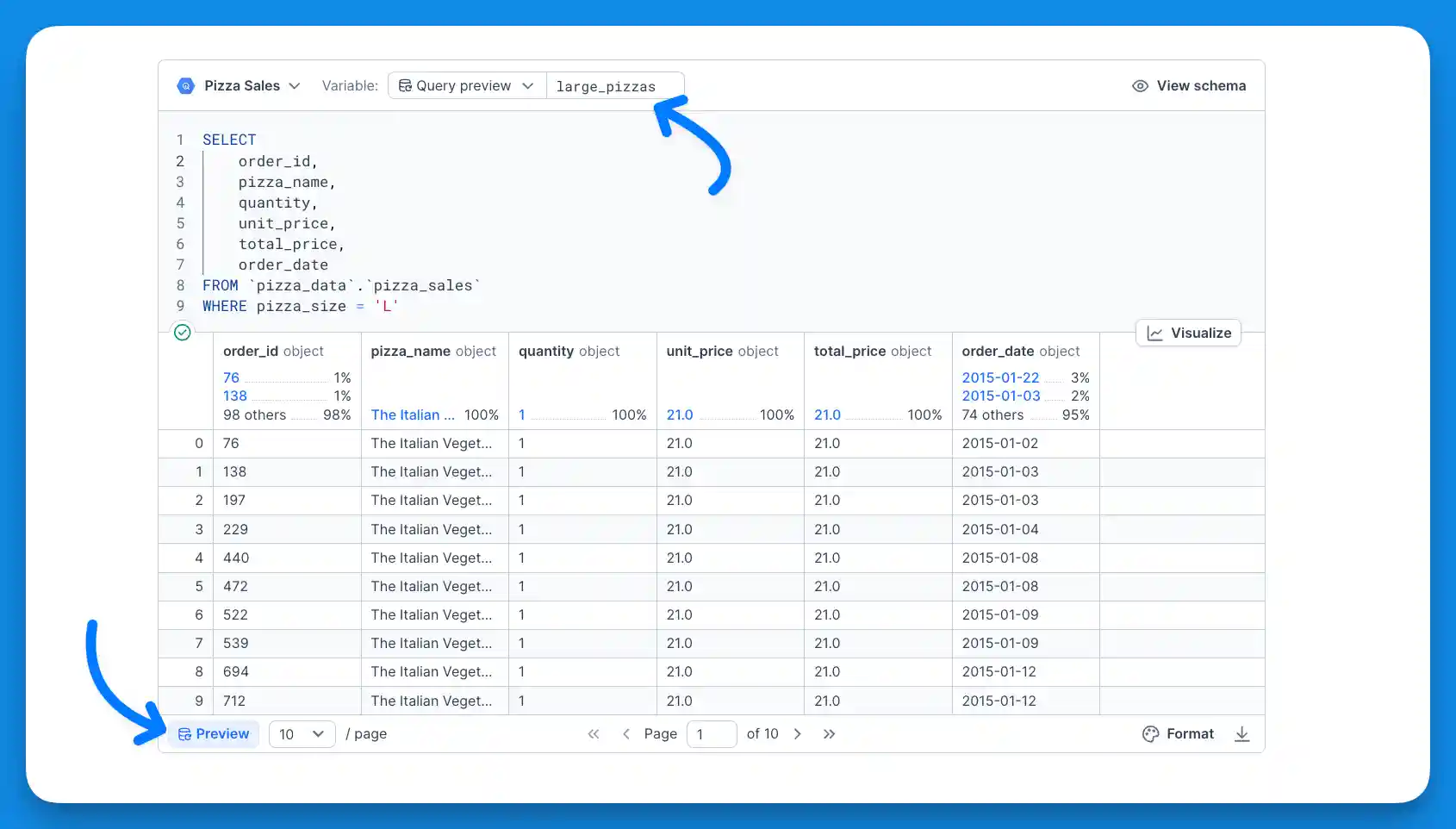
Task: Go to first page double-chevron icon
Action: coord(594,733)
